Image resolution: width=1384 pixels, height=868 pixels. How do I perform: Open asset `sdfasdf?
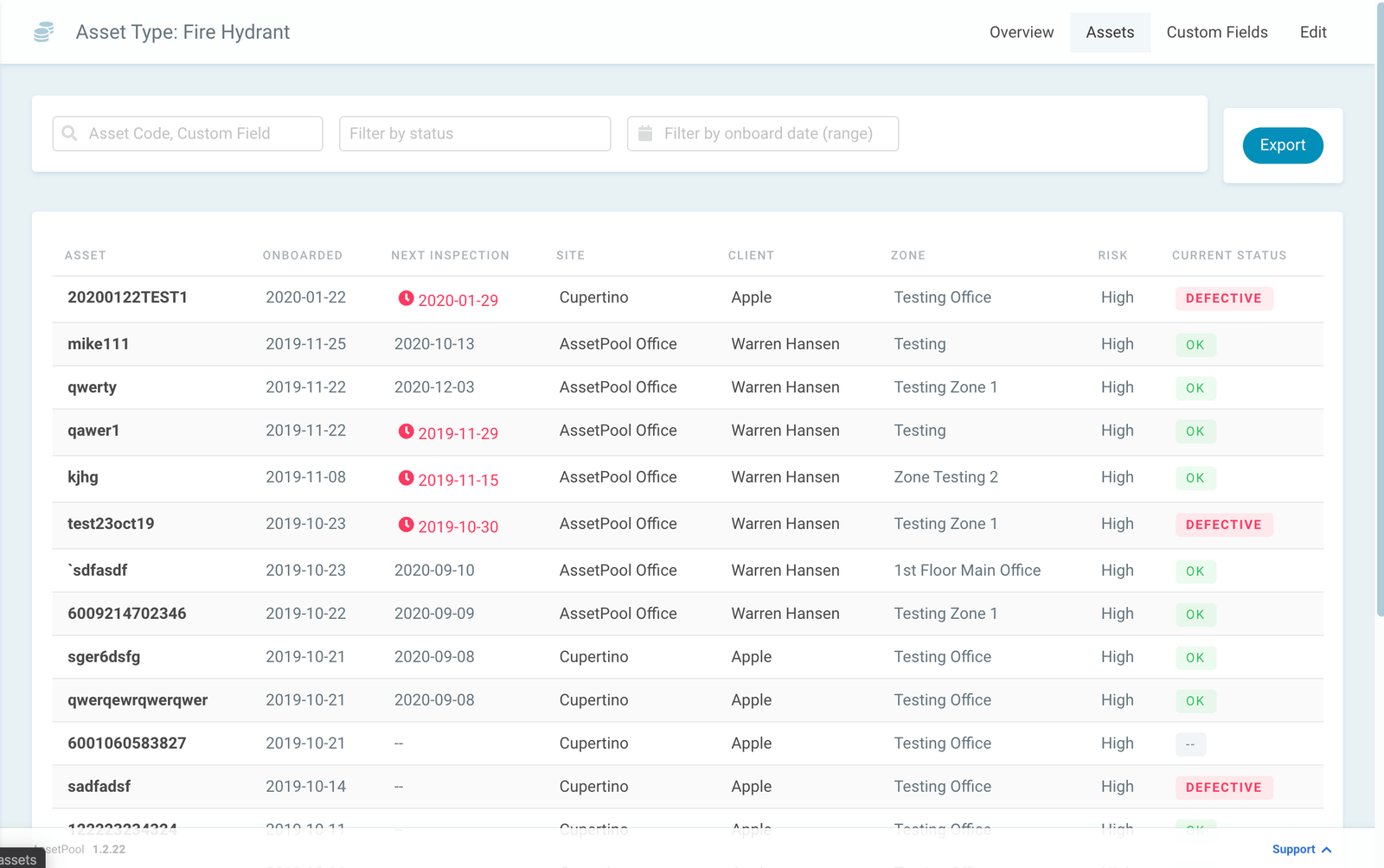pyautogui.click(x=98, y=571)
